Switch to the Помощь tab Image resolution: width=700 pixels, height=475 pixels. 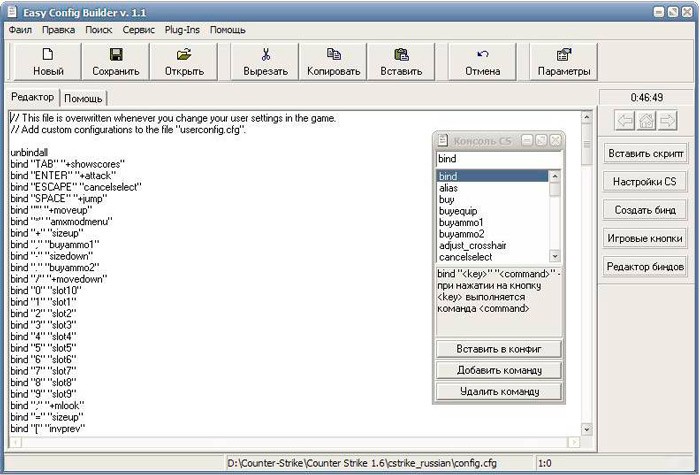pyautogui.click(x=83, y=98)
